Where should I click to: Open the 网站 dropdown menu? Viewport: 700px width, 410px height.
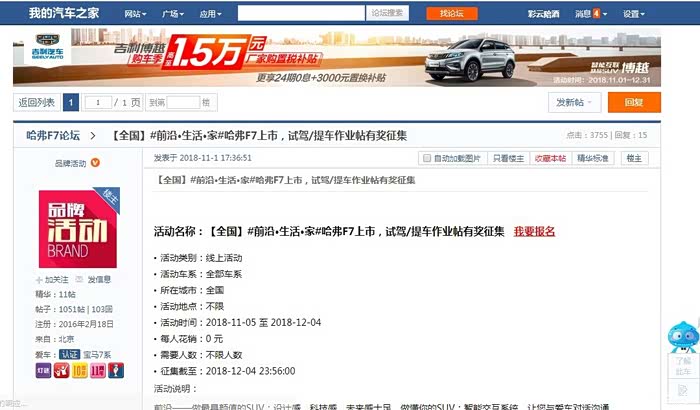coord(135,14)
